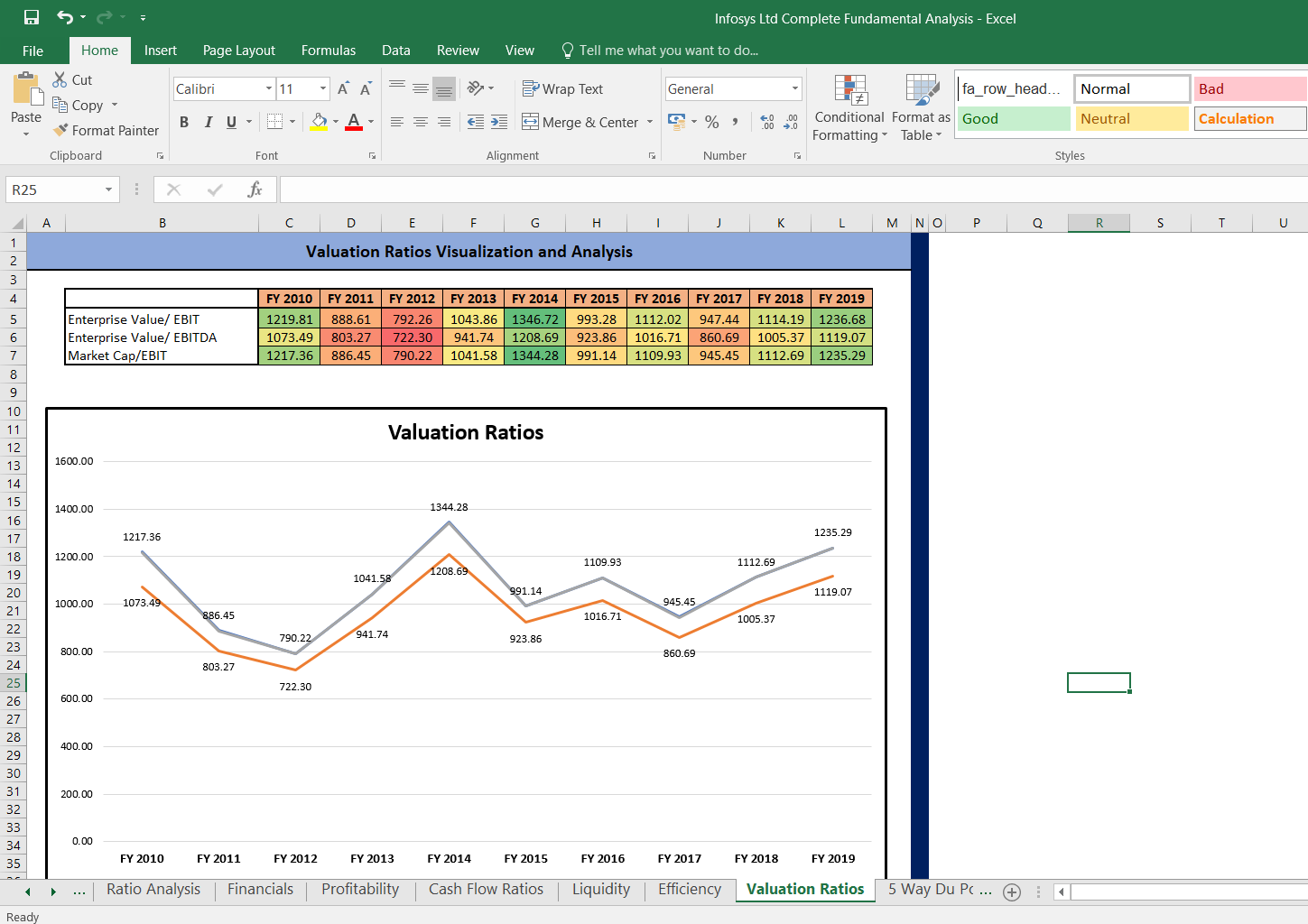Open Customize Quick Access Toolbar dropdown

(143, 18)
